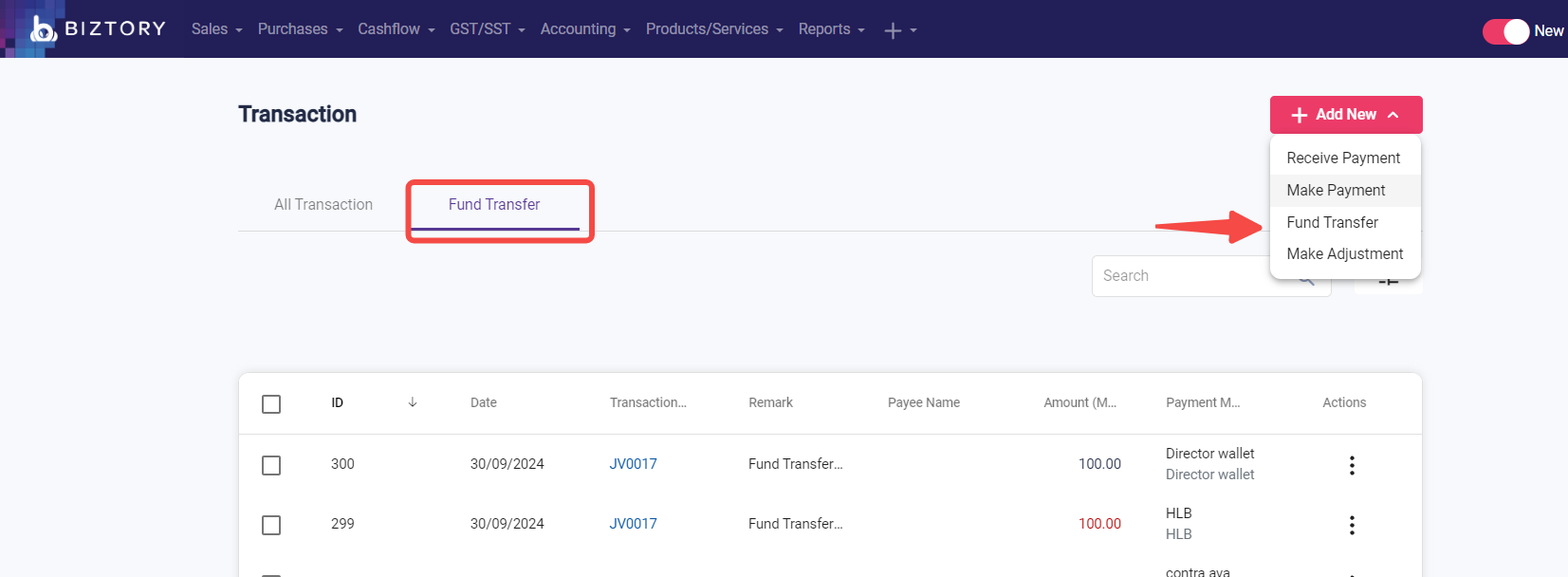1568x577 pixels.
Task: Expand the GST/SST menu
Action: point(488,29)
